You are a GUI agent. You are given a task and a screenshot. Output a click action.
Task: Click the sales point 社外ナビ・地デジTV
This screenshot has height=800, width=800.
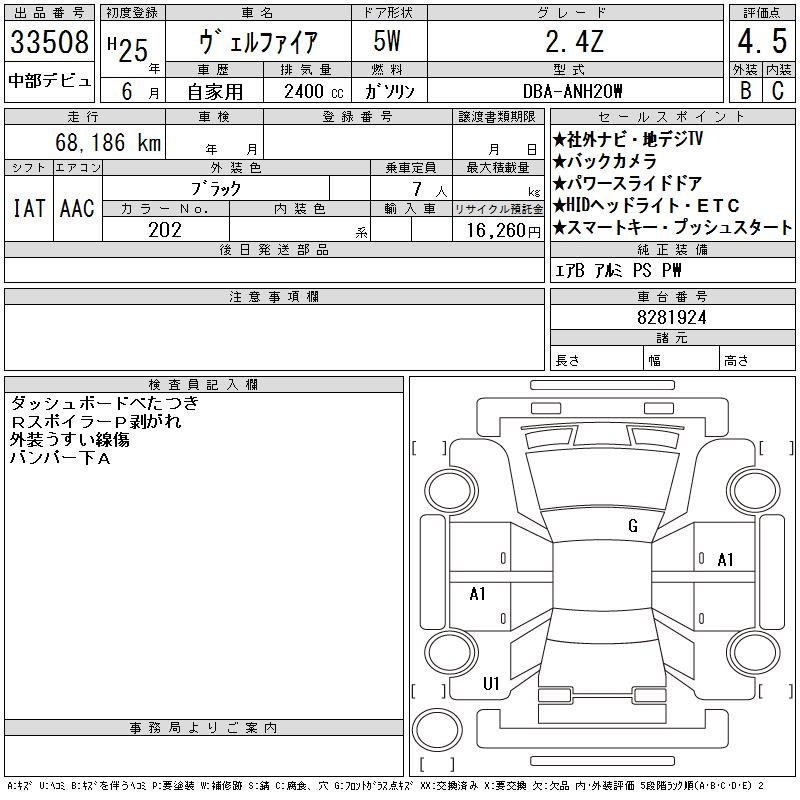[x=628, y=139]
